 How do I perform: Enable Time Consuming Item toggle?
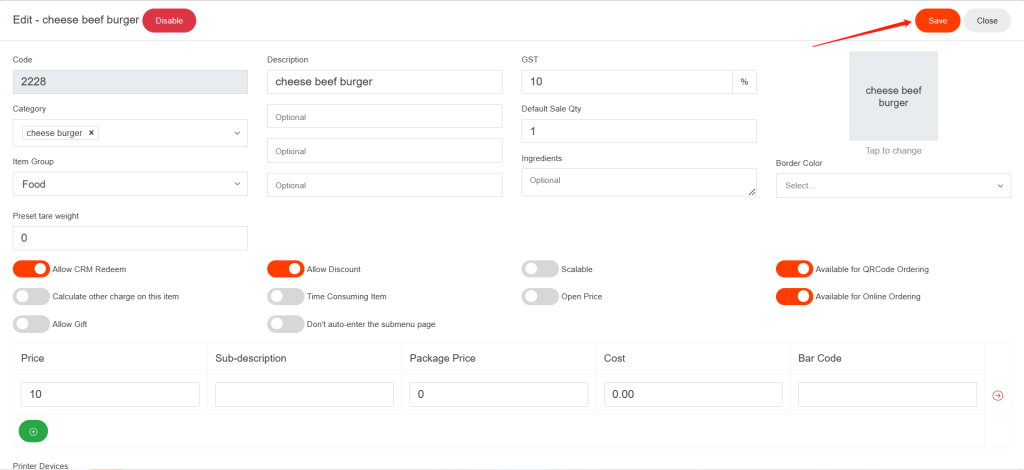[285, 296]
